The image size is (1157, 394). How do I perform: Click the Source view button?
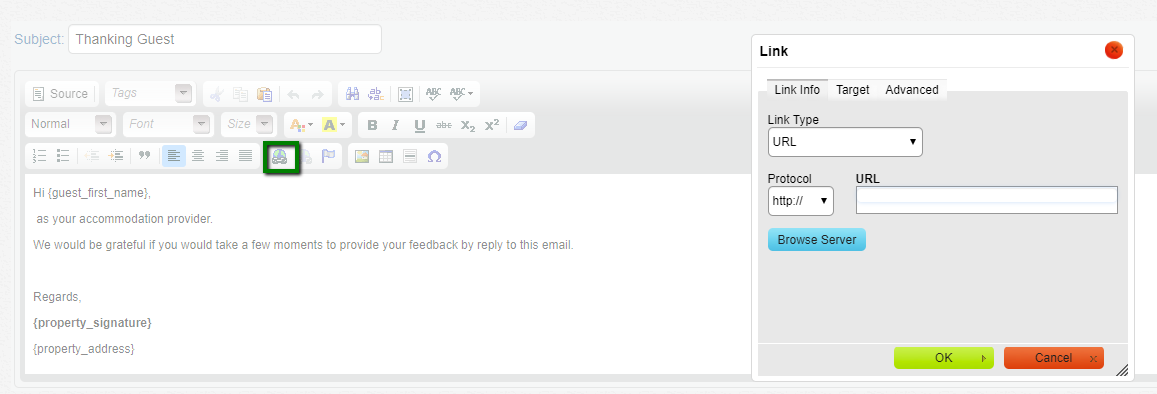pyautogui.click(x=61, y=94)
